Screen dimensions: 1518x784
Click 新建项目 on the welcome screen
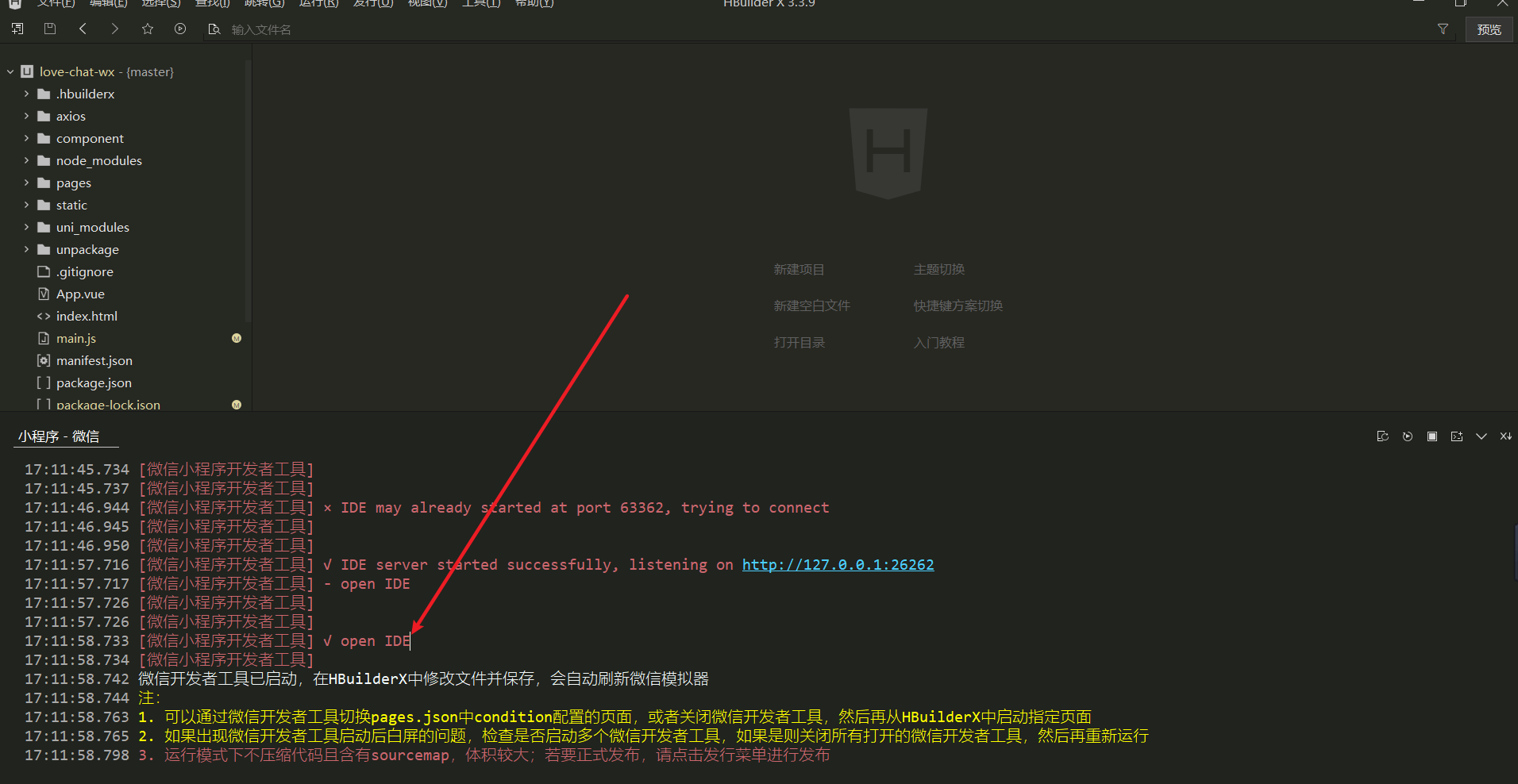coord(799,270)
